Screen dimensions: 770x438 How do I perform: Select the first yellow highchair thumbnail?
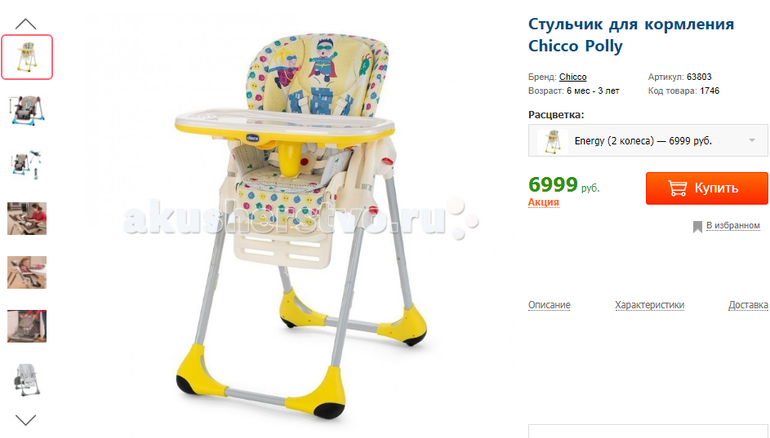tap(27, 57)
